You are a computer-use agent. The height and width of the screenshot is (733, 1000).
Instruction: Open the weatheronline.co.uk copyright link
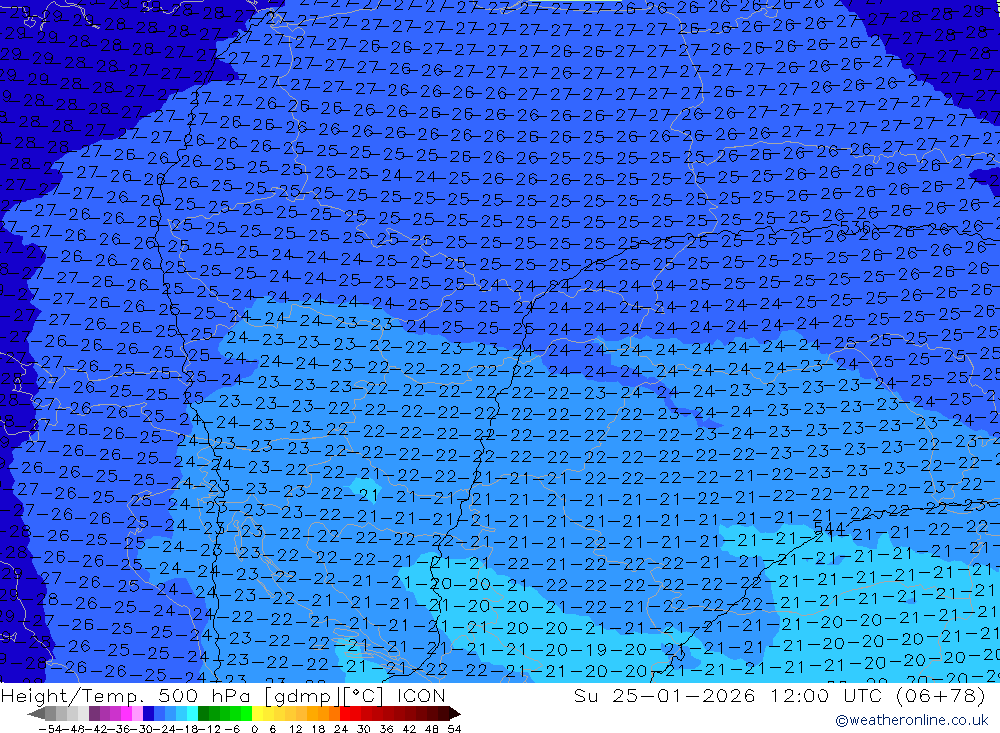(911, 720)
